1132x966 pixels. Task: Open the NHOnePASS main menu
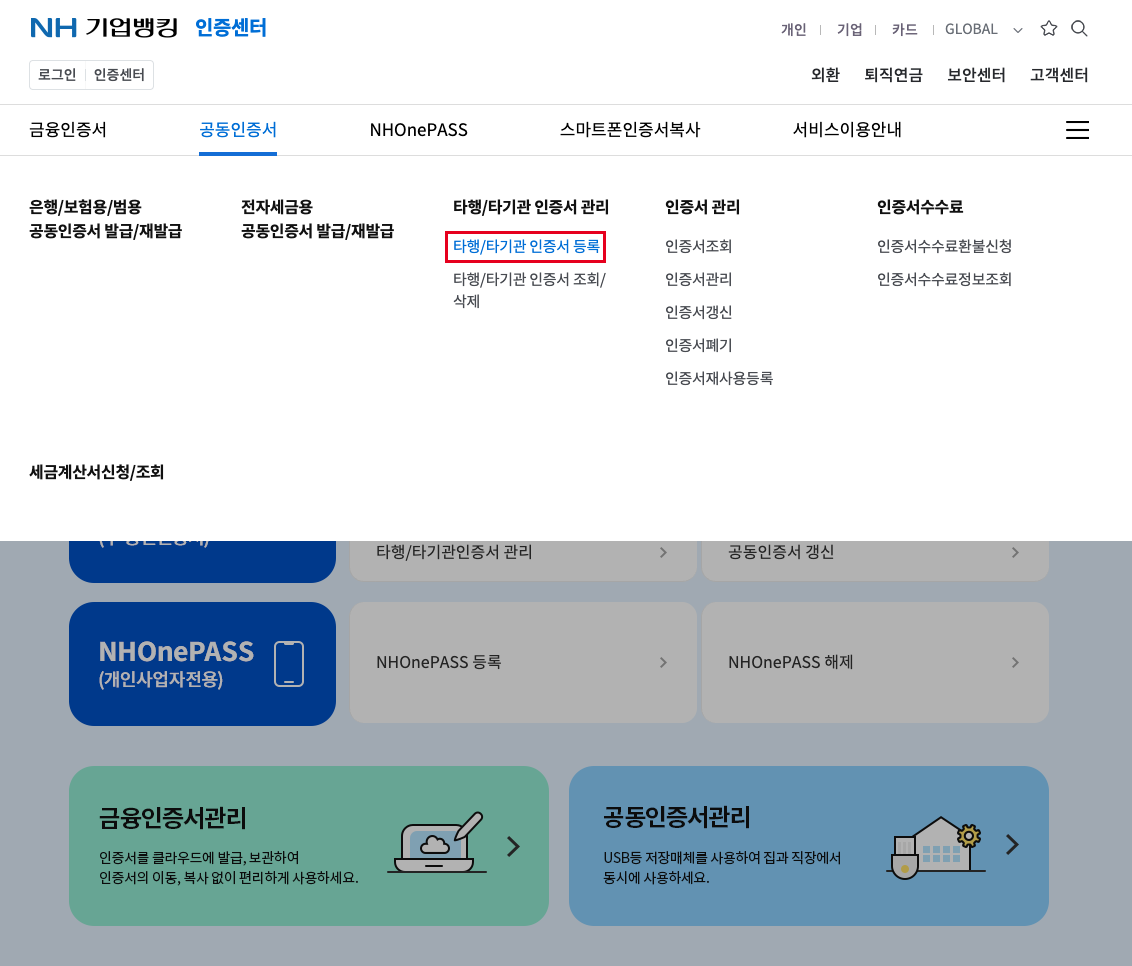tap(419, 130)
